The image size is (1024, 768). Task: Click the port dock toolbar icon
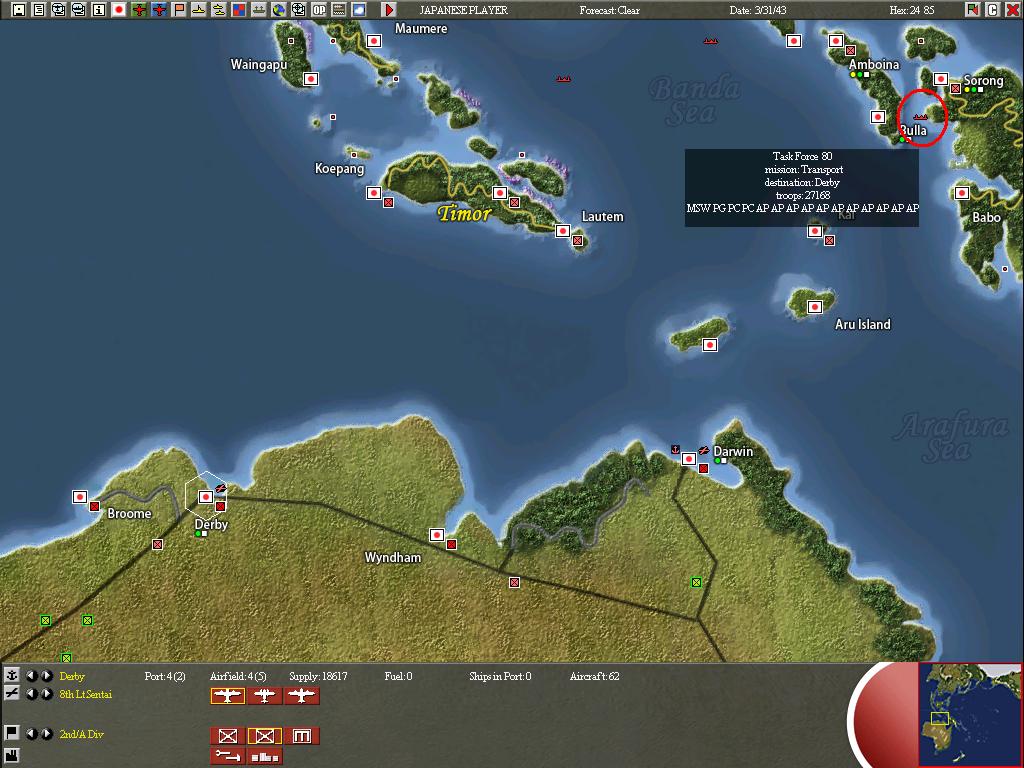tap(259, 10)
